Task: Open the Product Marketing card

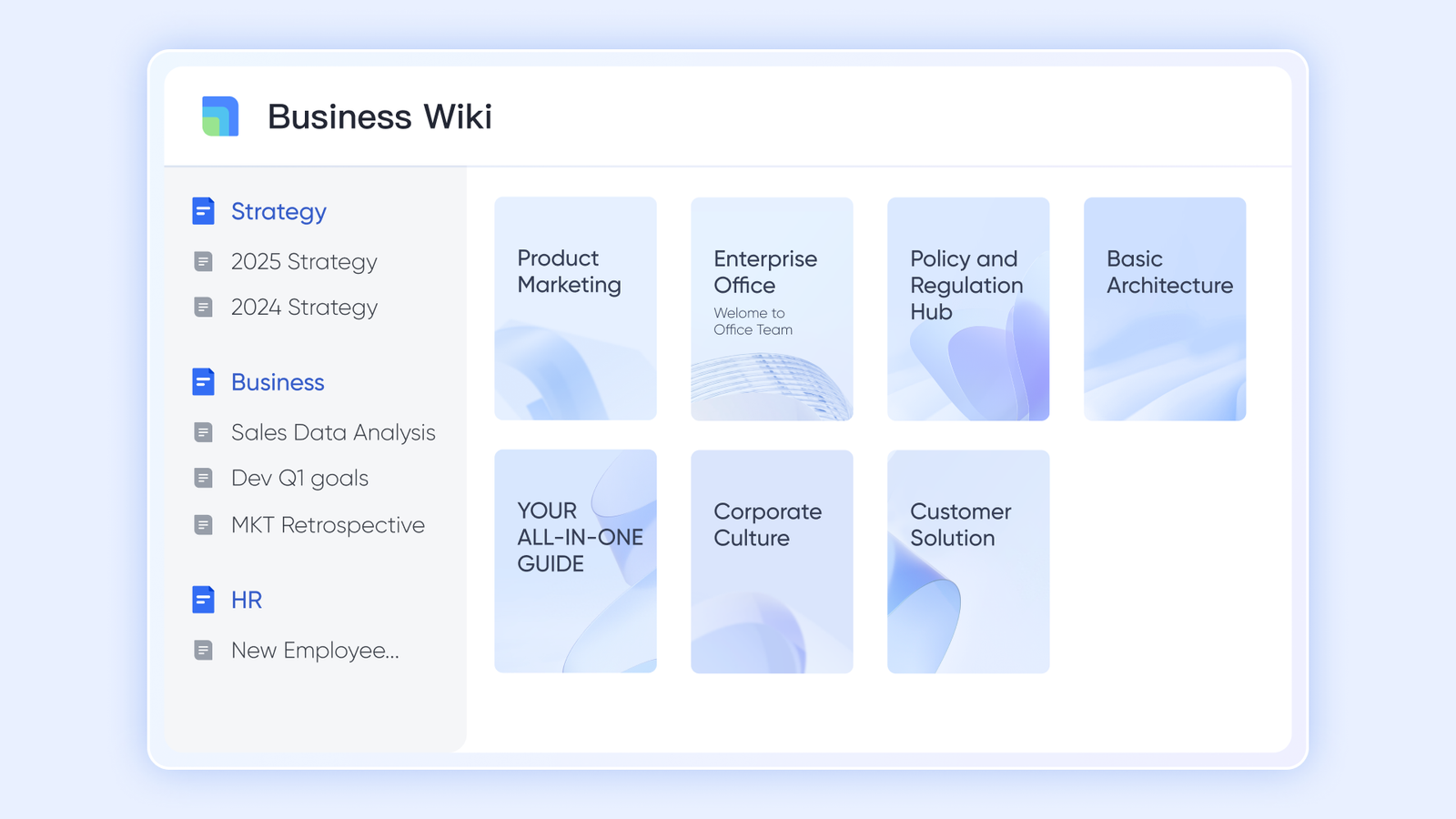Action: [575, 308]
